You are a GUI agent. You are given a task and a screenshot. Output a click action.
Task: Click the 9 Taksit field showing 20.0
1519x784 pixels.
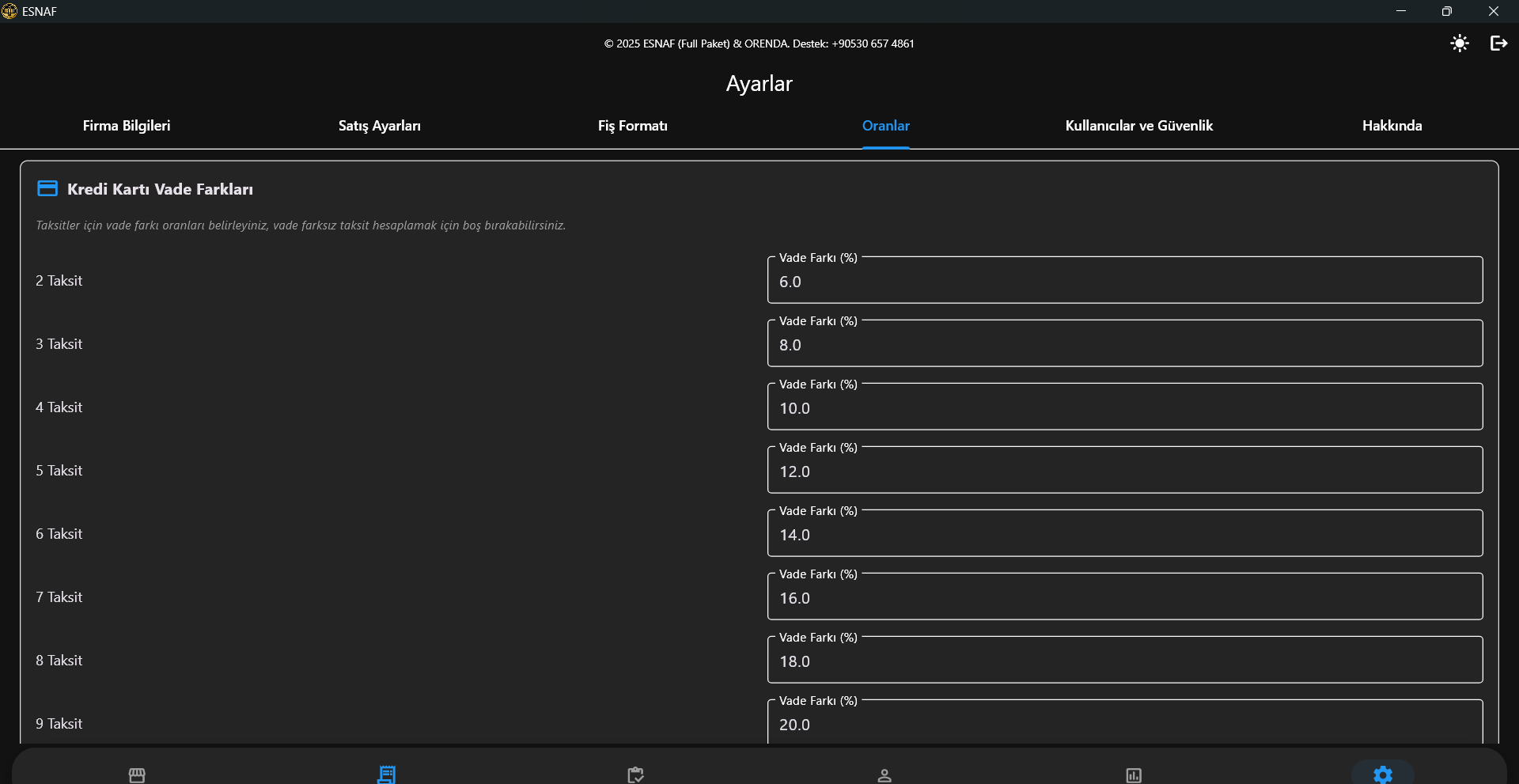(x=1124, y=724)
